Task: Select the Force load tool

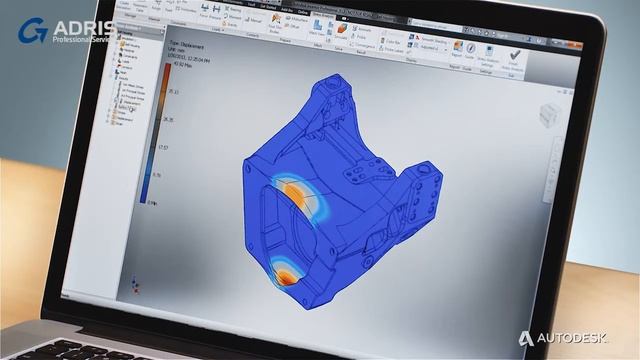Action: [x=205, y=11]
